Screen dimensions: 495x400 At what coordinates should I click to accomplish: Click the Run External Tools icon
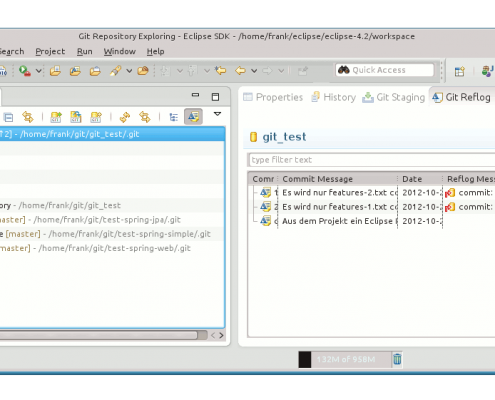(x=25, y=71)
